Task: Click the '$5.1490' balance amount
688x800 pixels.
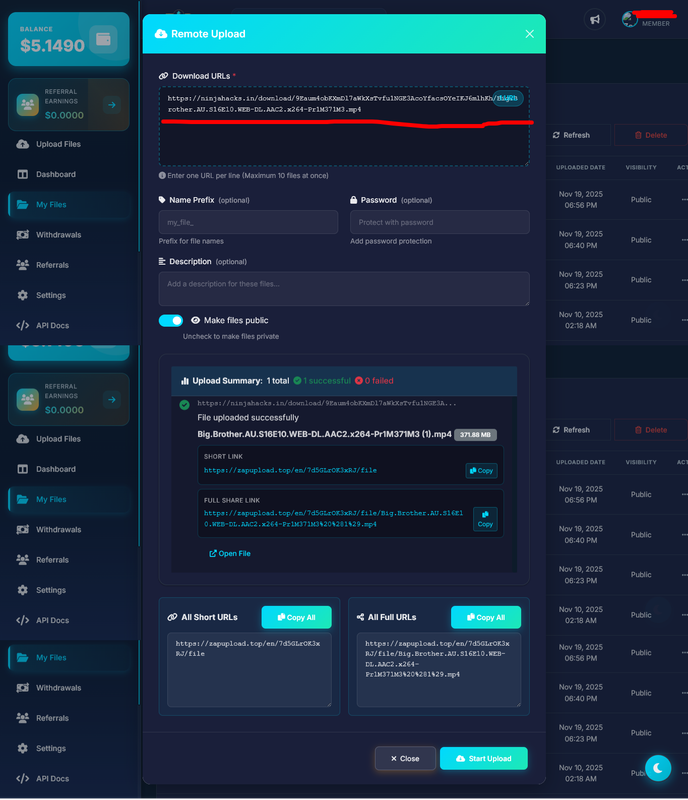Action: (53, 45)
